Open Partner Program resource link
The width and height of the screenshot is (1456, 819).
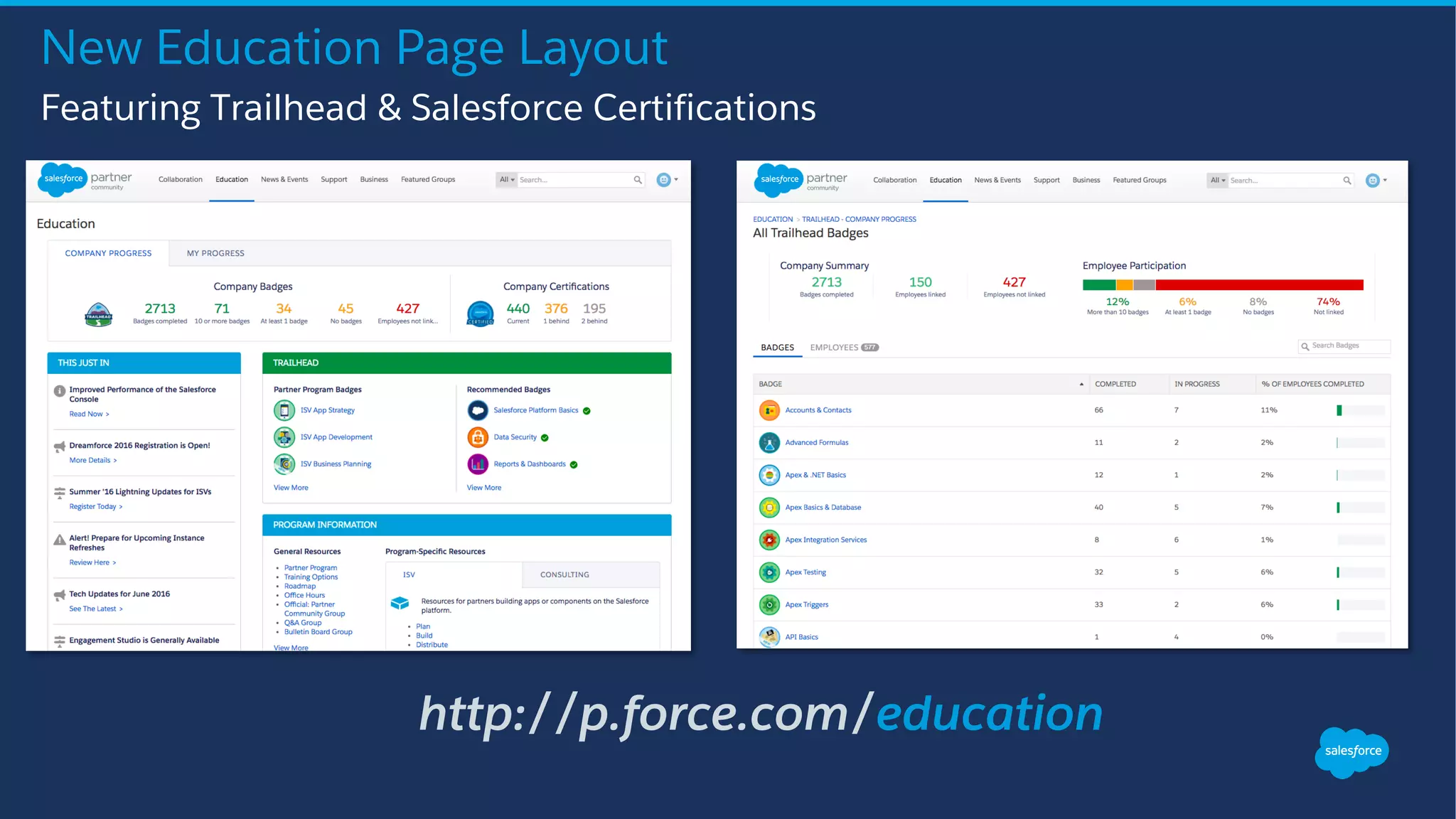point(311,568)
